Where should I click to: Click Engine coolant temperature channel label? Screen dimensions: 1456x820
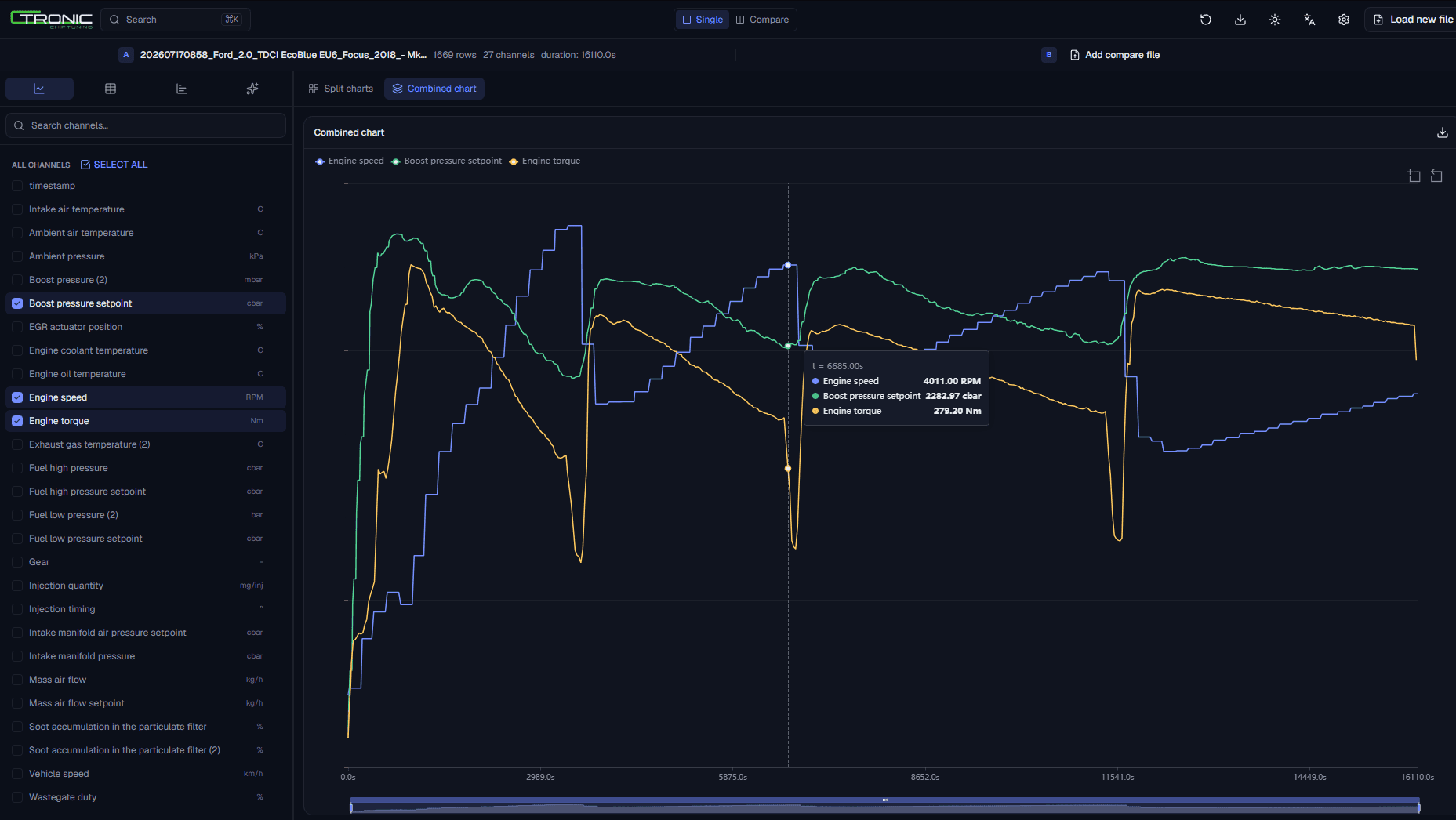pyautogui.click(x=89, y=350)
